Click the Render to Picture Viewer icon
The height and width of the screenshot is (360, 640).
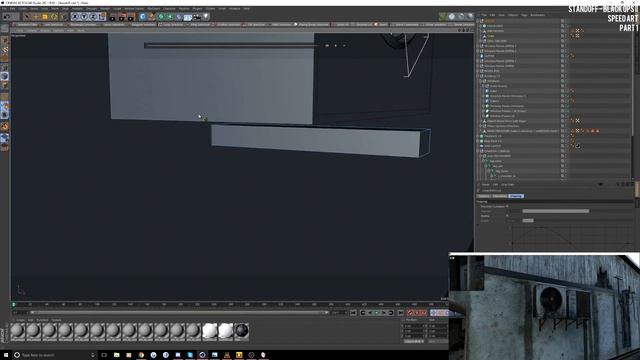[x=122, y=17]
